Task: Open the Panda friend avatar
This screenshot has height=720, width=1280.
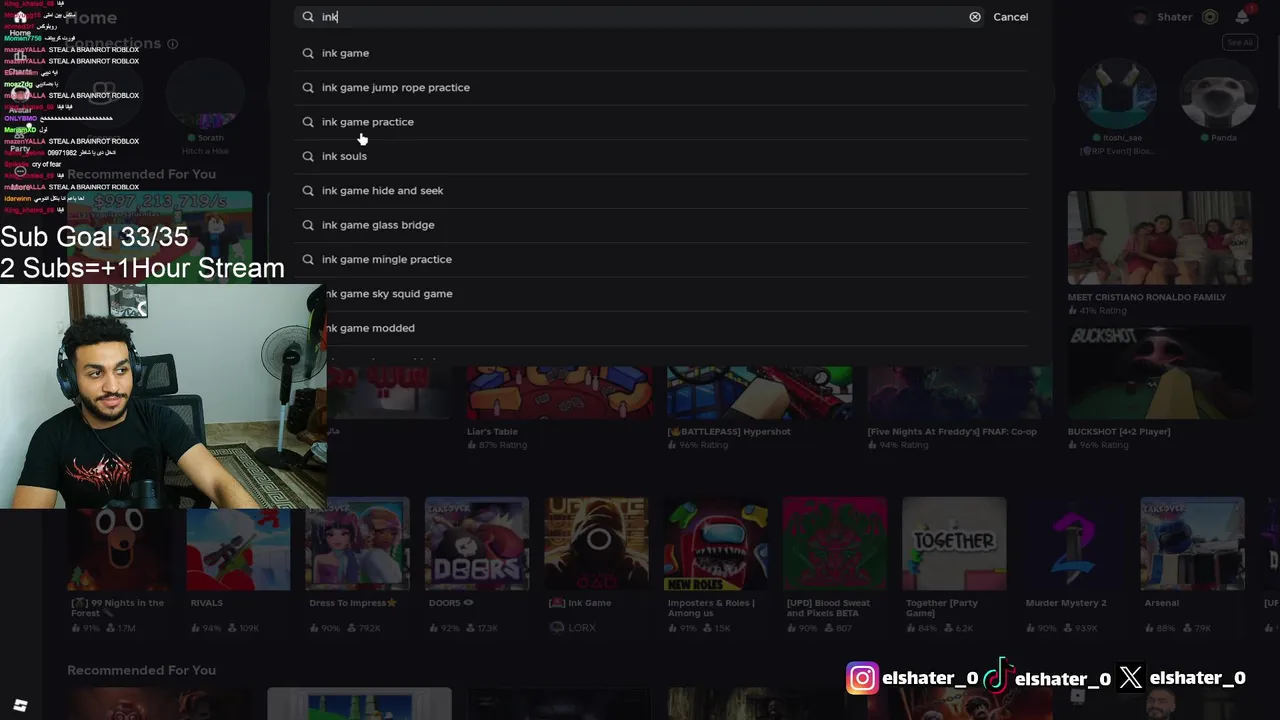Action: click(1217, 93)
